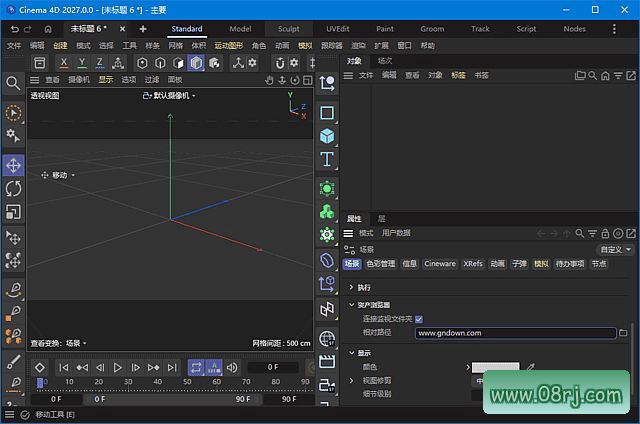The image size is (640, 424).
Task: Click the 相对路径 input field
Action: 516,333
